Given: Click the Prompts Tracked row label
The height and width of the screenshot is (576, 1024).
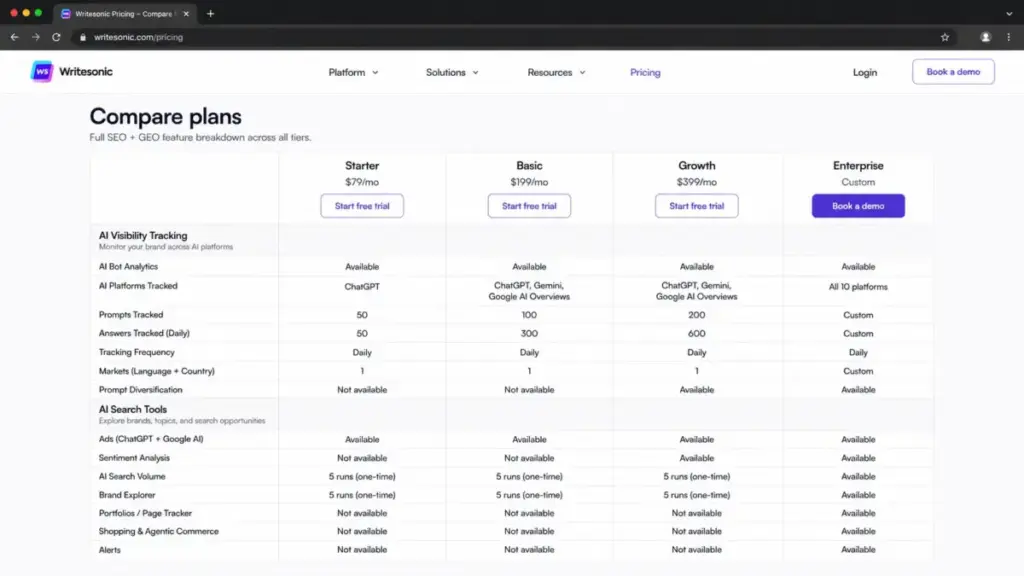Looking at the screenshot, I should click(131, 315).
